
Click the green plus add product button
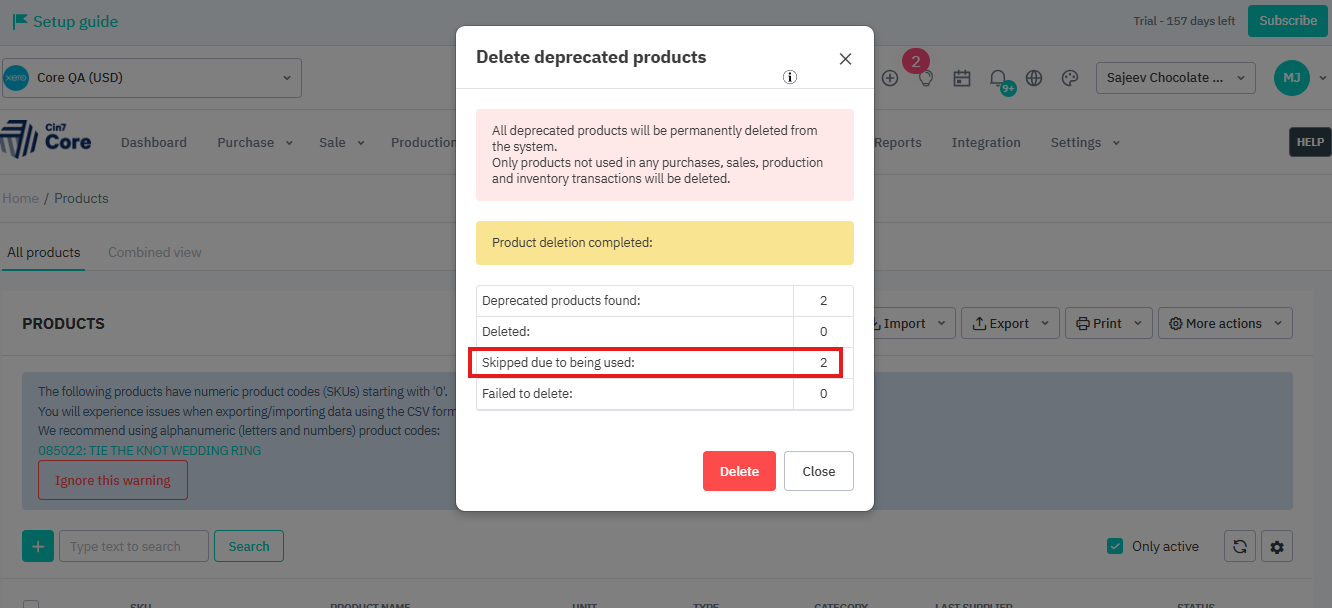click(x=38, y=546)
